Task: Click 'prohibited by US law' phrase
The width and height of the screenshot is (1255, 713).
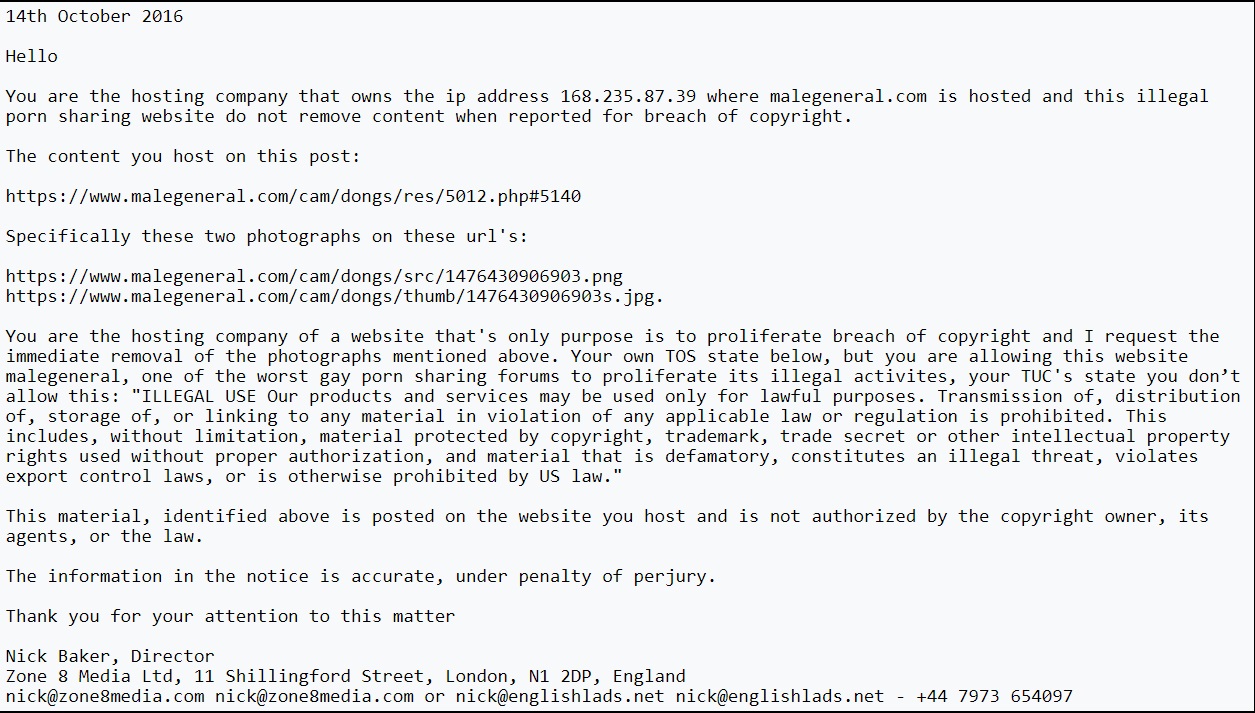Action: coord(497,476)
